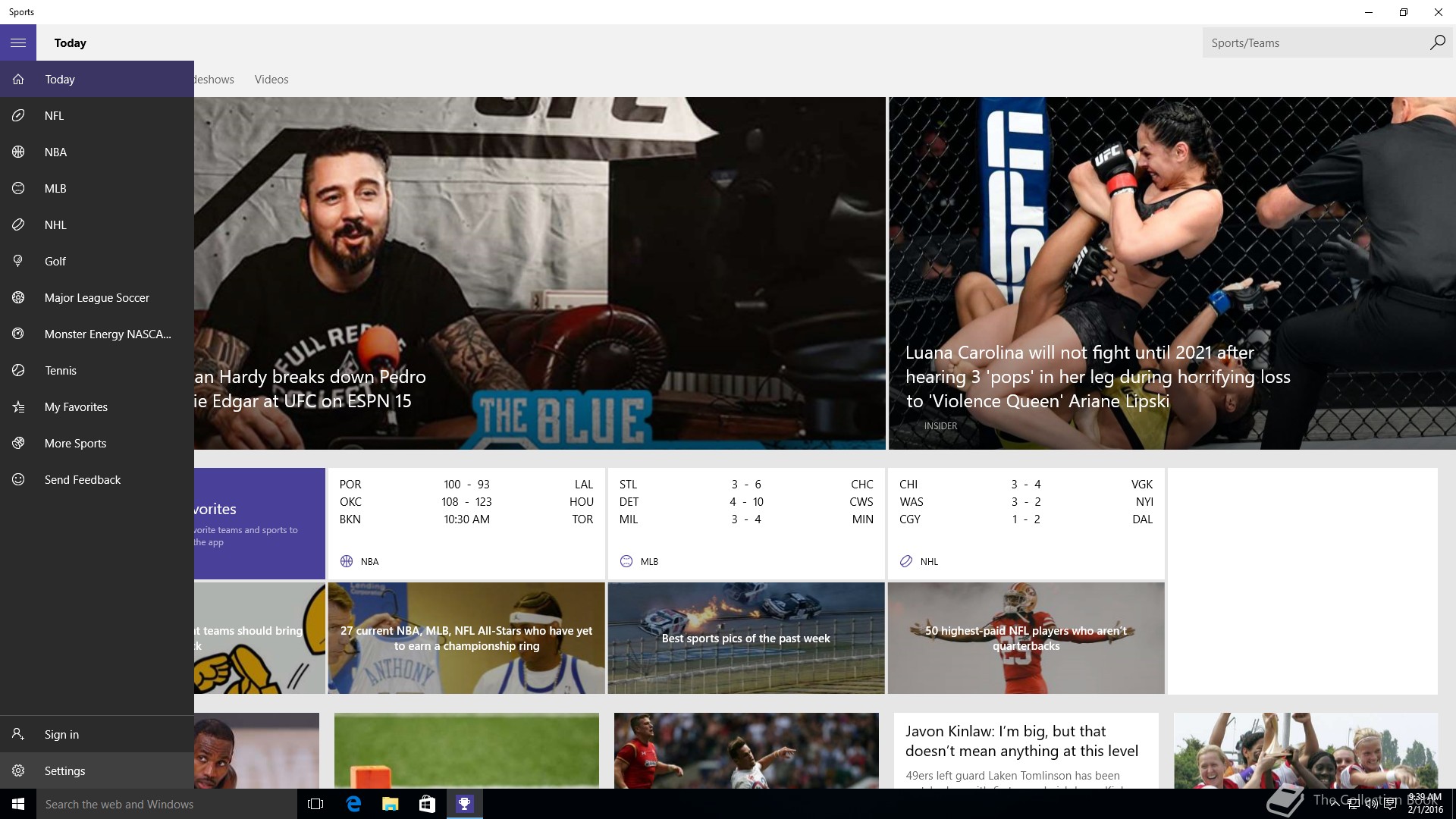
Task: Click Sign in label
Action: [61, 734]
